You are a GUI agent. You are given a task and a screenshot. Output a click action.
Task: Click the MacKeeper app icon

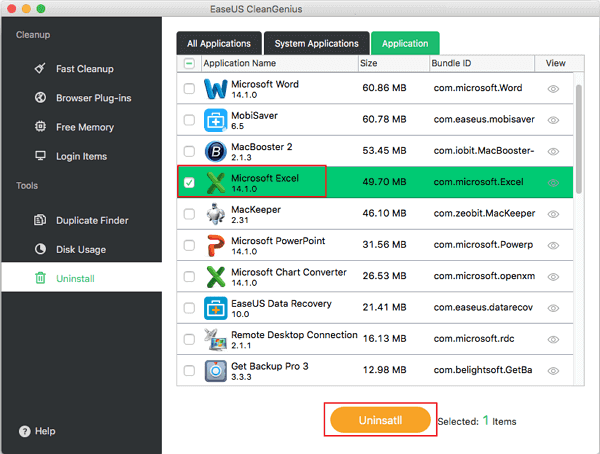[216, 214]
